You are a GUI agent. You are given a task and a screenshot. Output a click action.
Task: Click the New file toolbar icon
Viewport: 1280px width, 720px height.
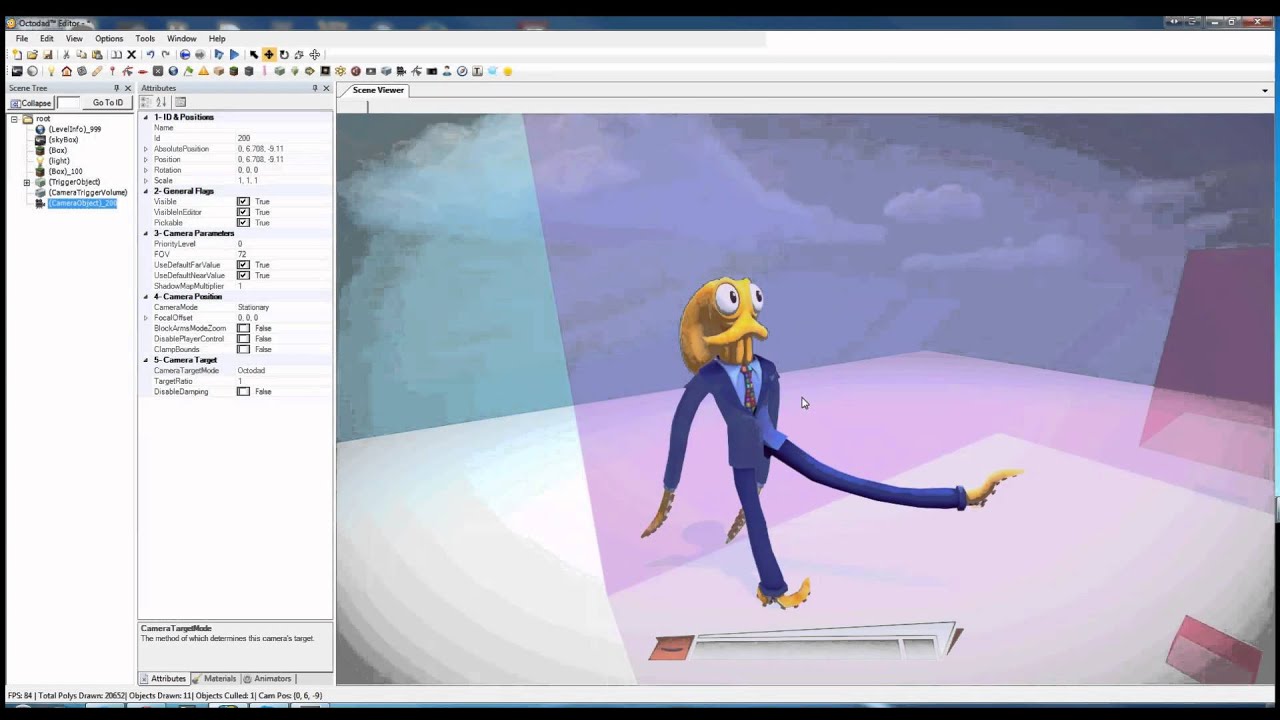[x=16, y=54]
